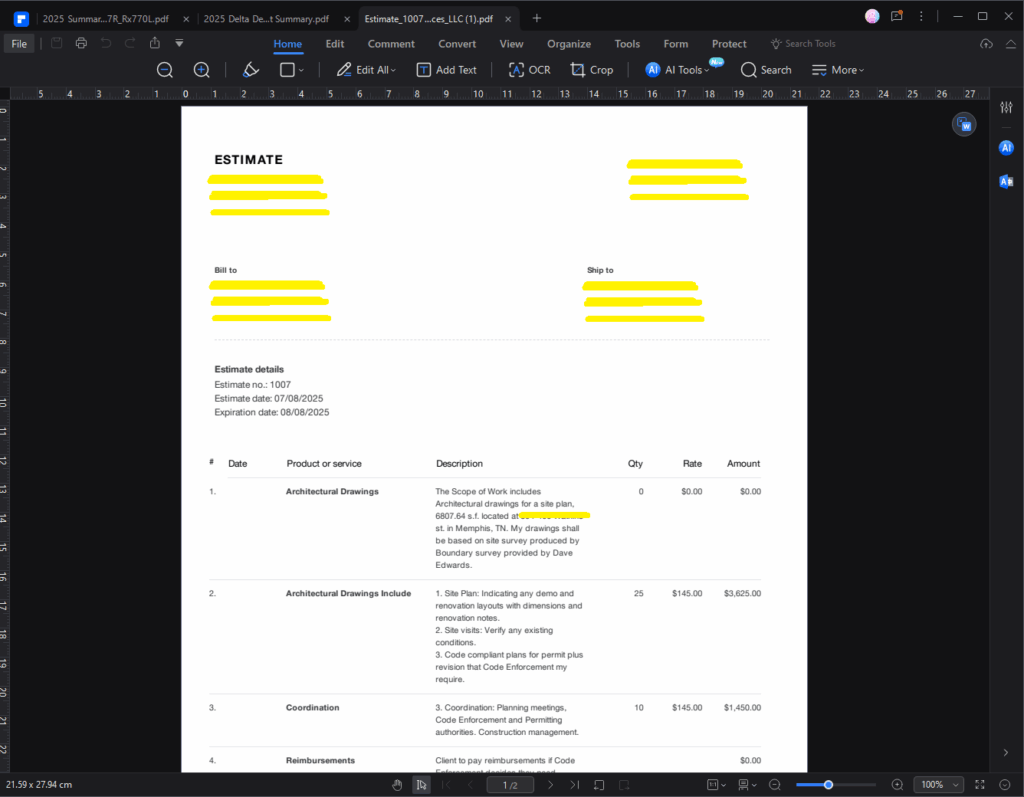Click the previous view icon

pos(599,785)
